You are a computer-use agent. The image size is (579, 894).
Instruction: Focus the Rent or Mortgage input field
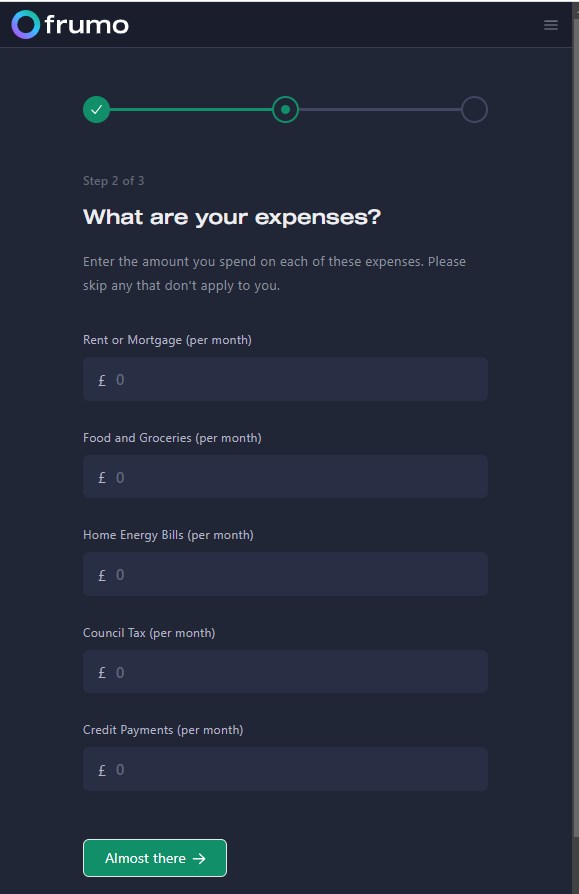tap(285, 379)
